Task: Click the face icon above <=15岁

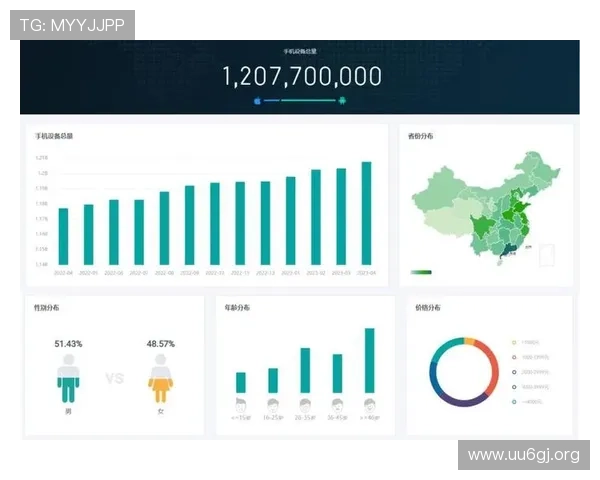Action: coord(241,404)
